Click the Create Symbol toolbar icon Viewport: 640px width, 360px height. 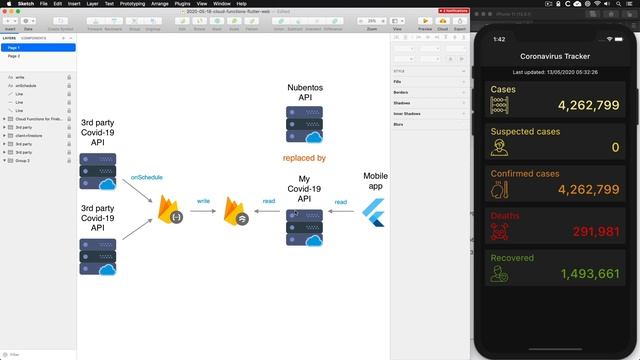tap(60, 21)
